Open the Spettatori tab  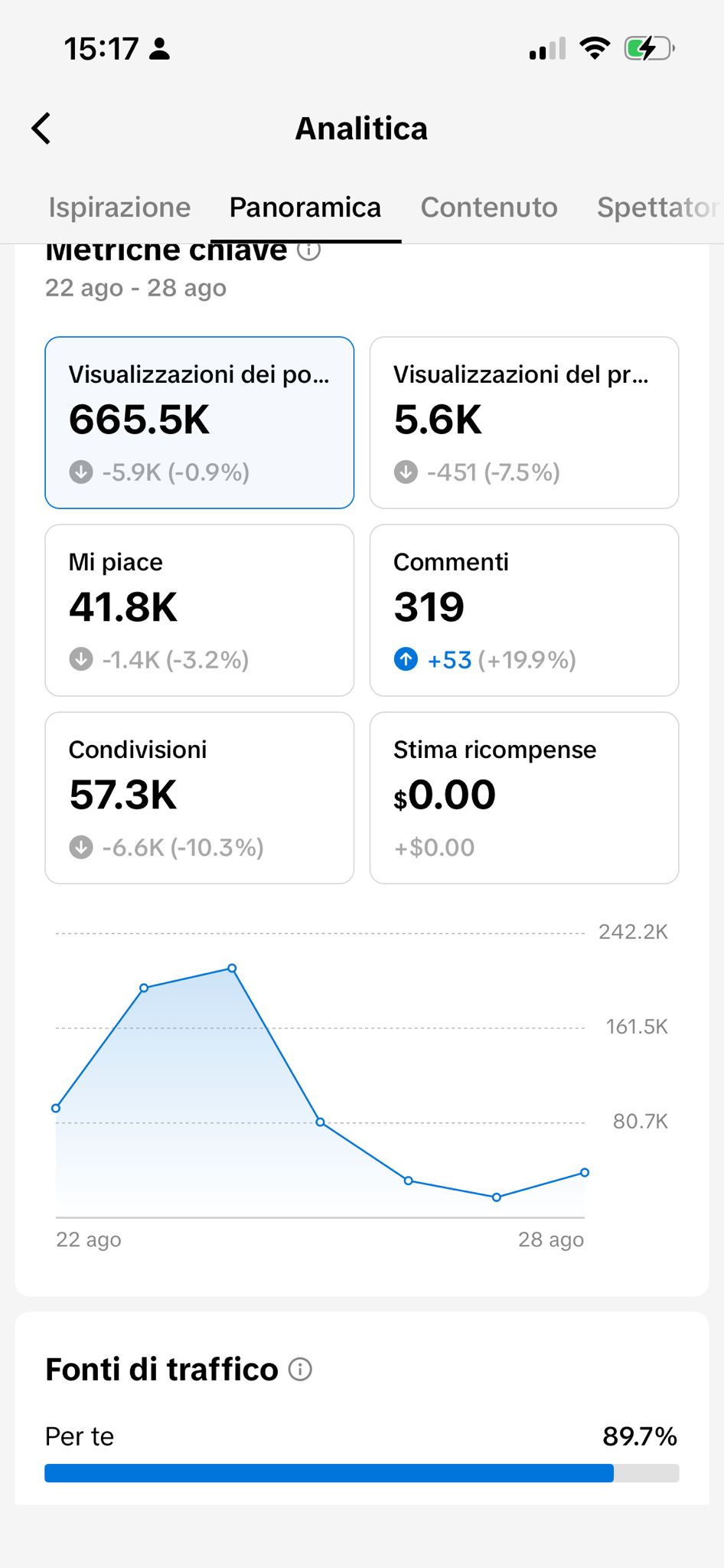tap(660, 207)
